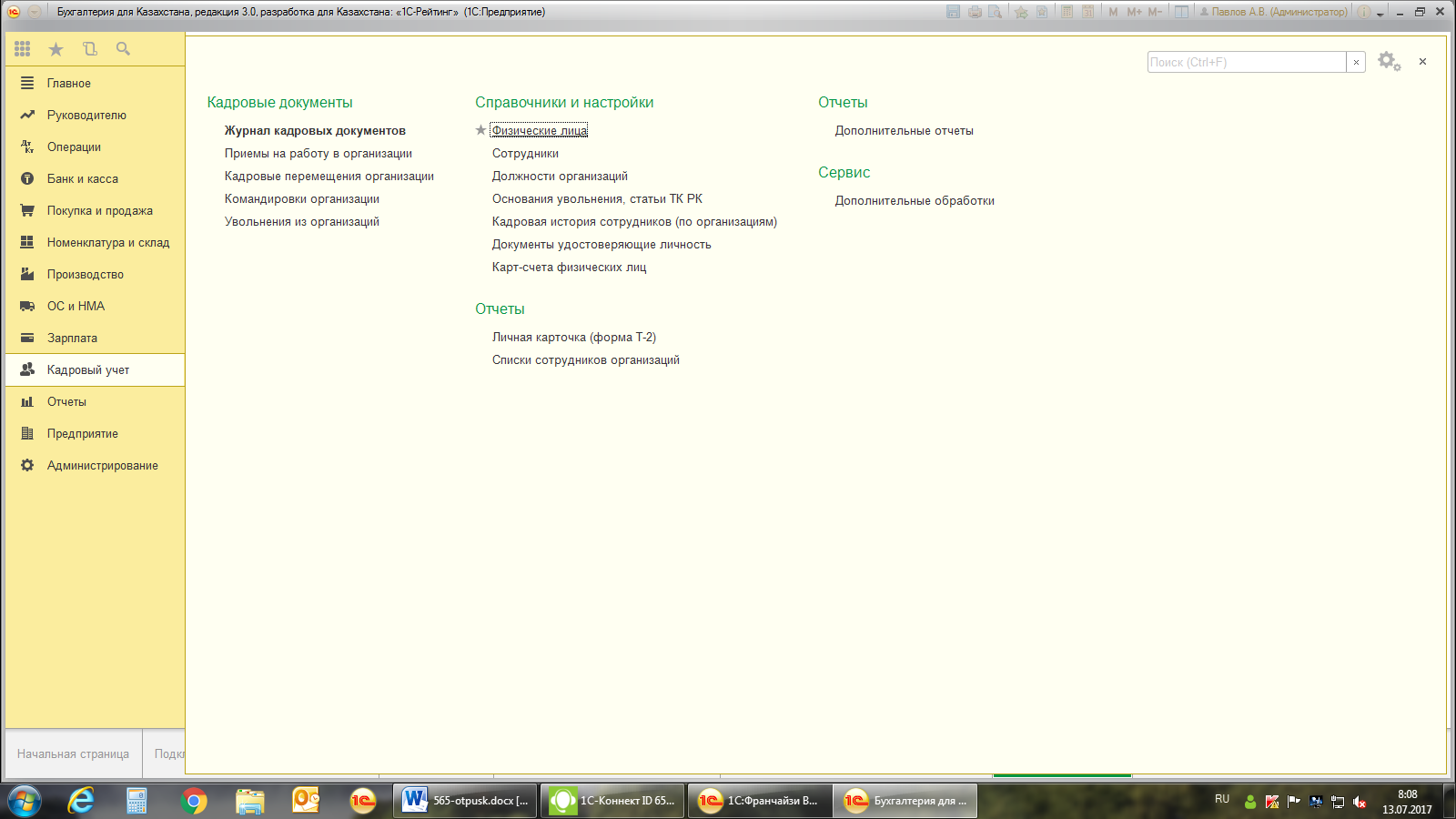
Task: Open Карт-счета физических лиц
Action: pyautogui.click(x=569, y=268)
